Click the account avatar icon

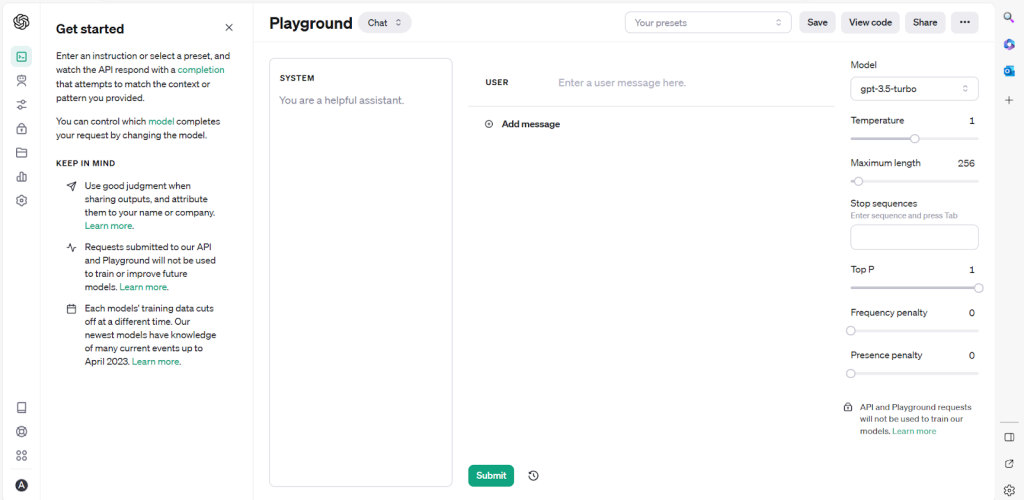21,486
